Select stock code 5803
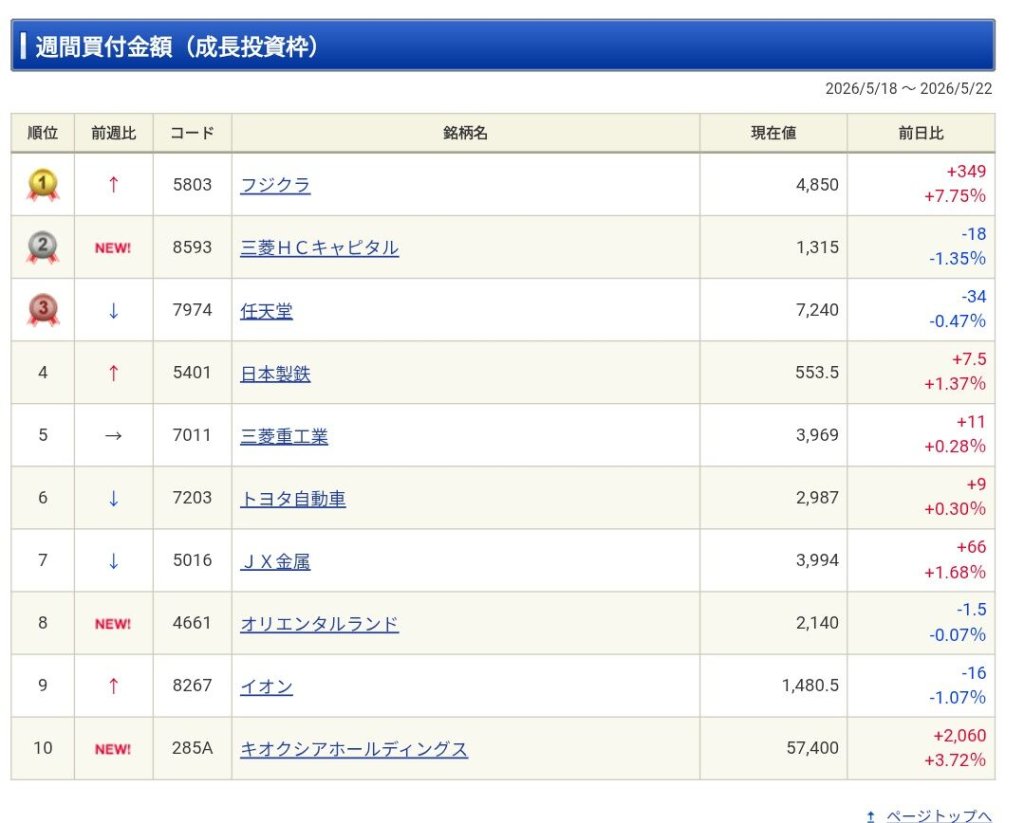Viewport: 1024px width, 823px height. pyautogui.click(x=192, y=185)
